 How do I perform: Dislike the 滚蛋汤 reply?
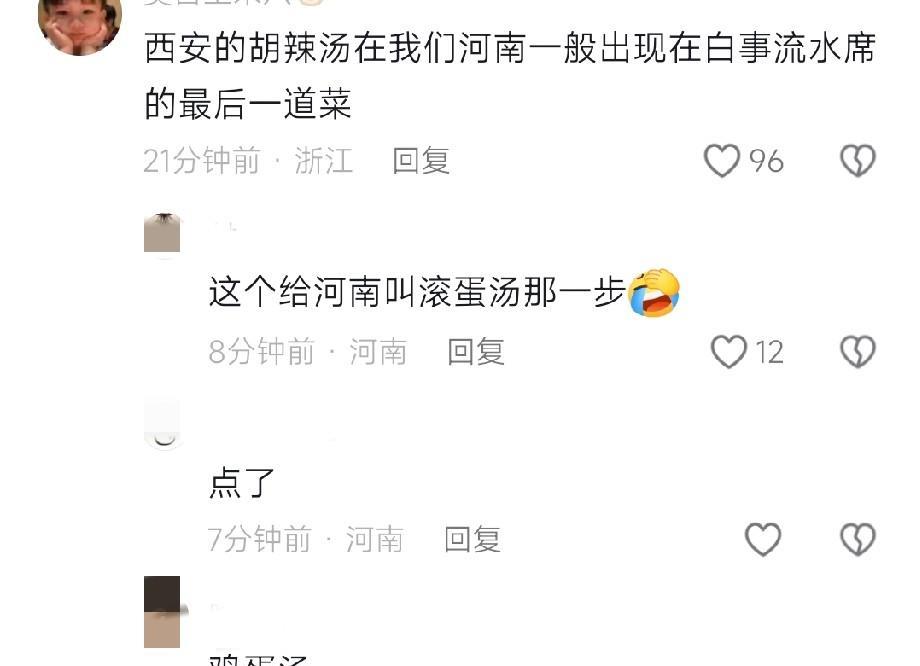click(858, 351)
